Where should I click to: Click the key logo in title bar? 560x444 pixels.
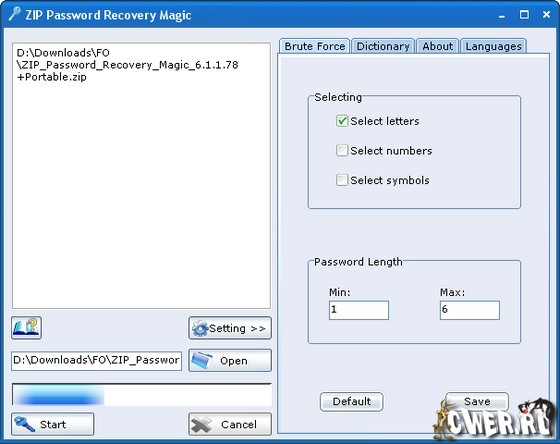[15, 14]
